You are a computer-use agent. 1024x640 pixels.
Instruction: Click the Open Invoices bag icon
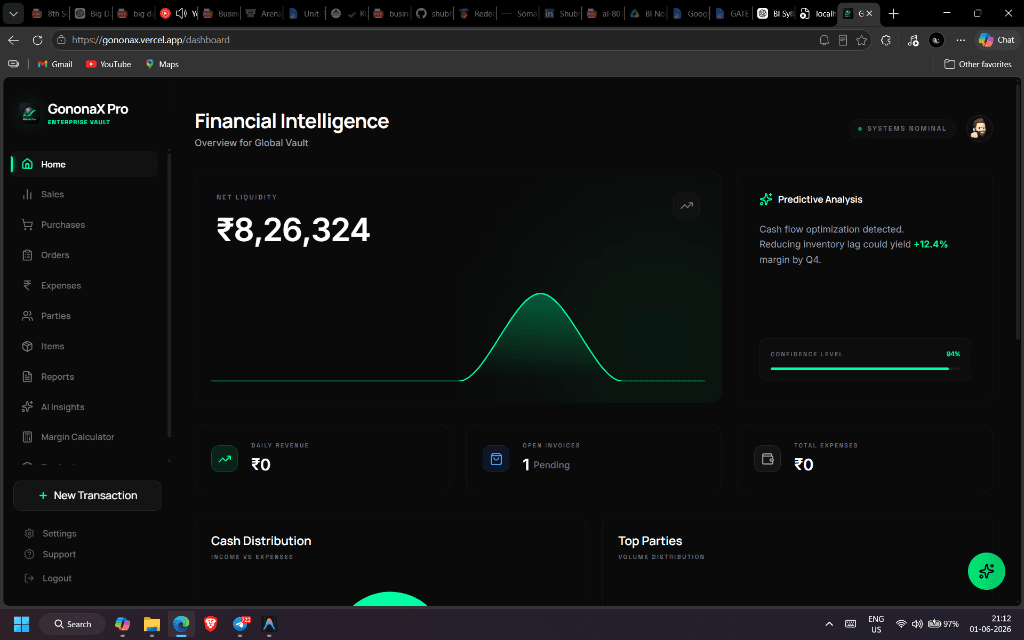click(x=496, y=458)
